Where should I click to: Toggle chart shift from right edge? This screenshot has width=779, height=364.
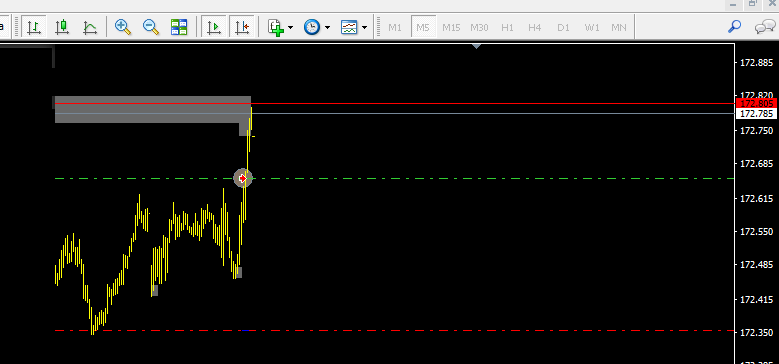(x=242, y=27)
